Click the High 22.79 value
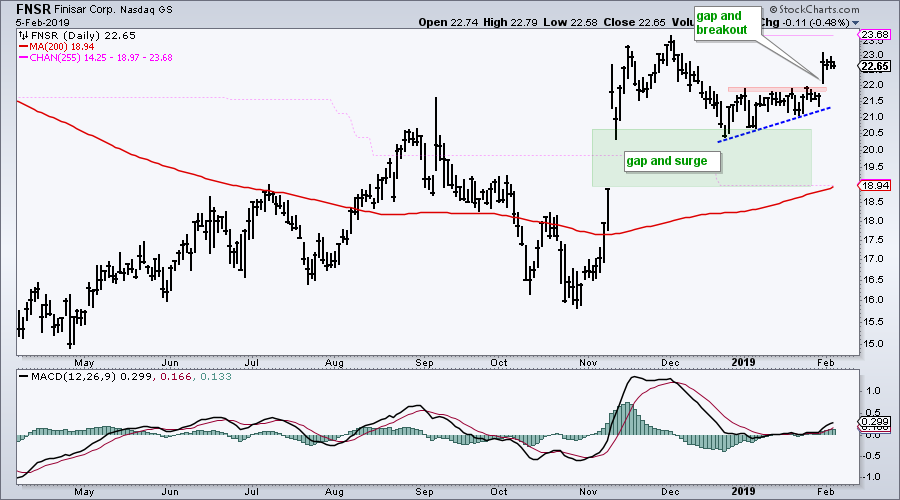 coord(510,22)
